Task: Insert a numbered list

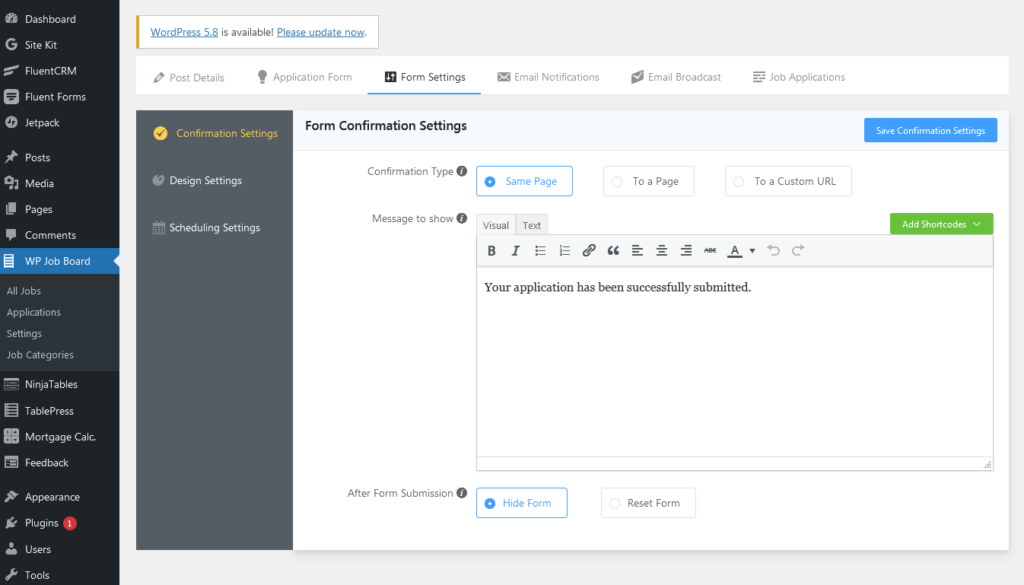Action: (563, 250)
